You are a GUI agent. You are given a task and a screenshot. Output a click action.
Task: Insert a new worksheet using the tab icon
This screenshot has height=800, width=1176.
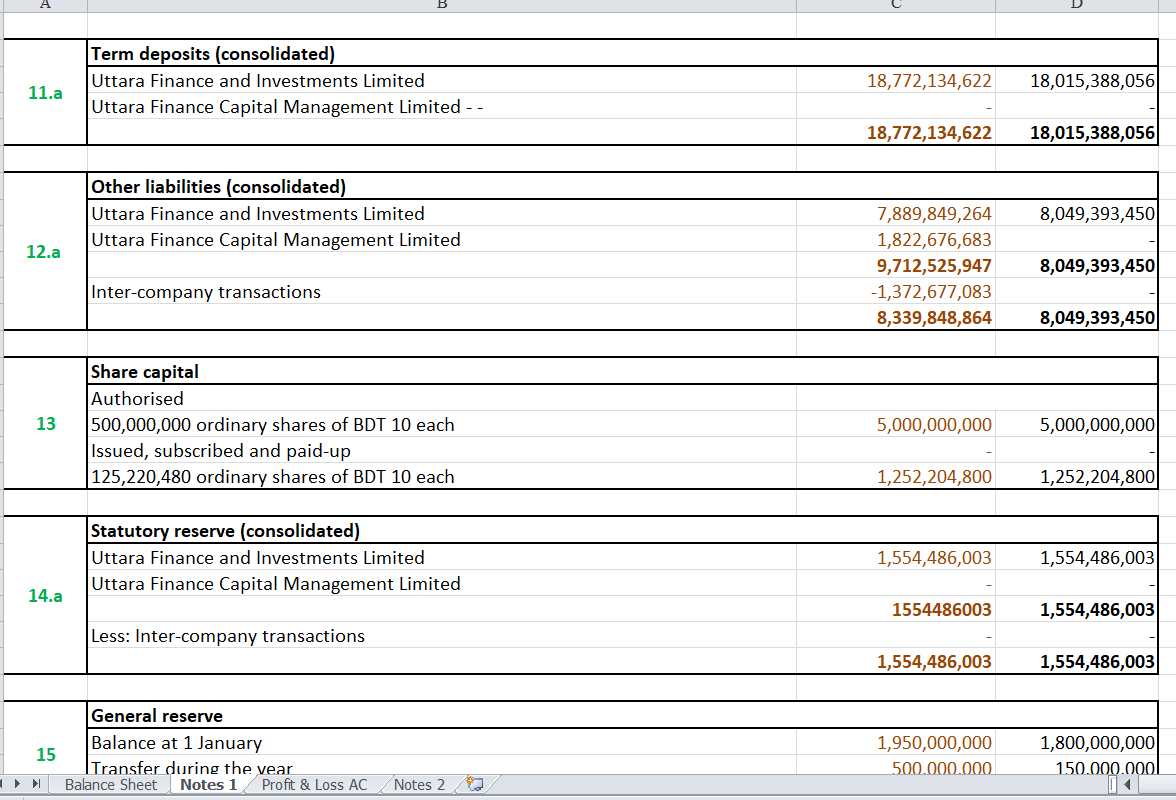(472, 785)
